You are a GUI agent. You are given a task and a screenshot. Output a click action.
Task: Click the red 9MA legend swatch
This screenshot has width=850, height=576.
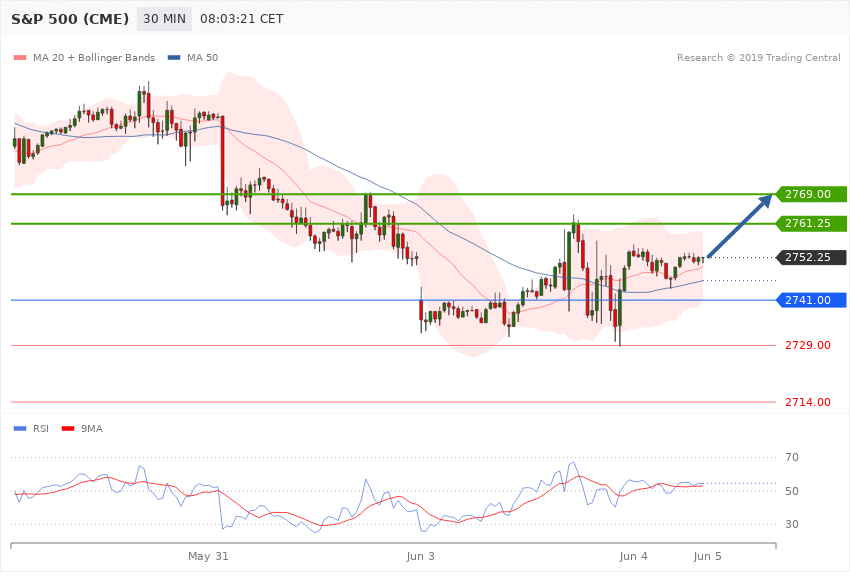(x=68, y=429)
